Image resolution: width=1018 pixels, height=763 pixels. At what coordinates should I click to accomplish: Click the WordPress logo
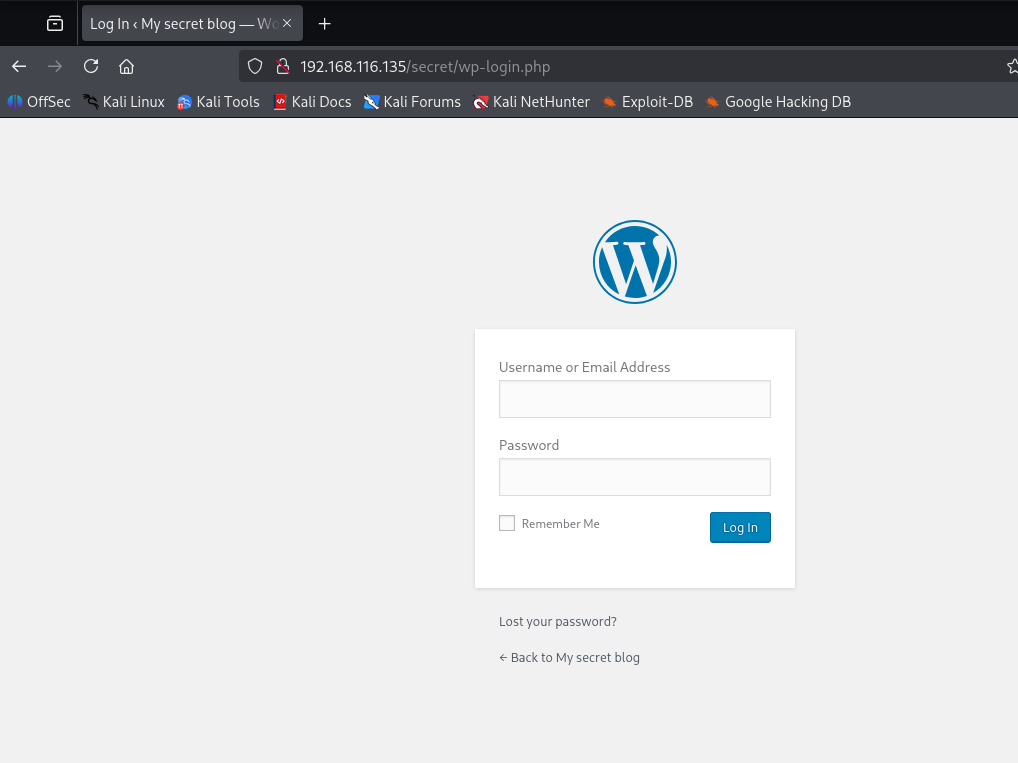click(x=635, y=262)
